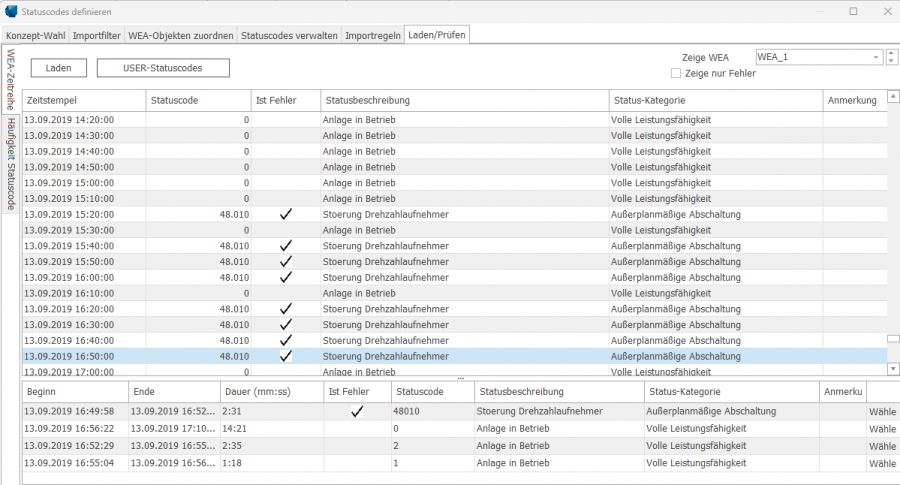Click Anmerkung header in upper table
The height and width of the screenshot is (485, 900).
855,100
